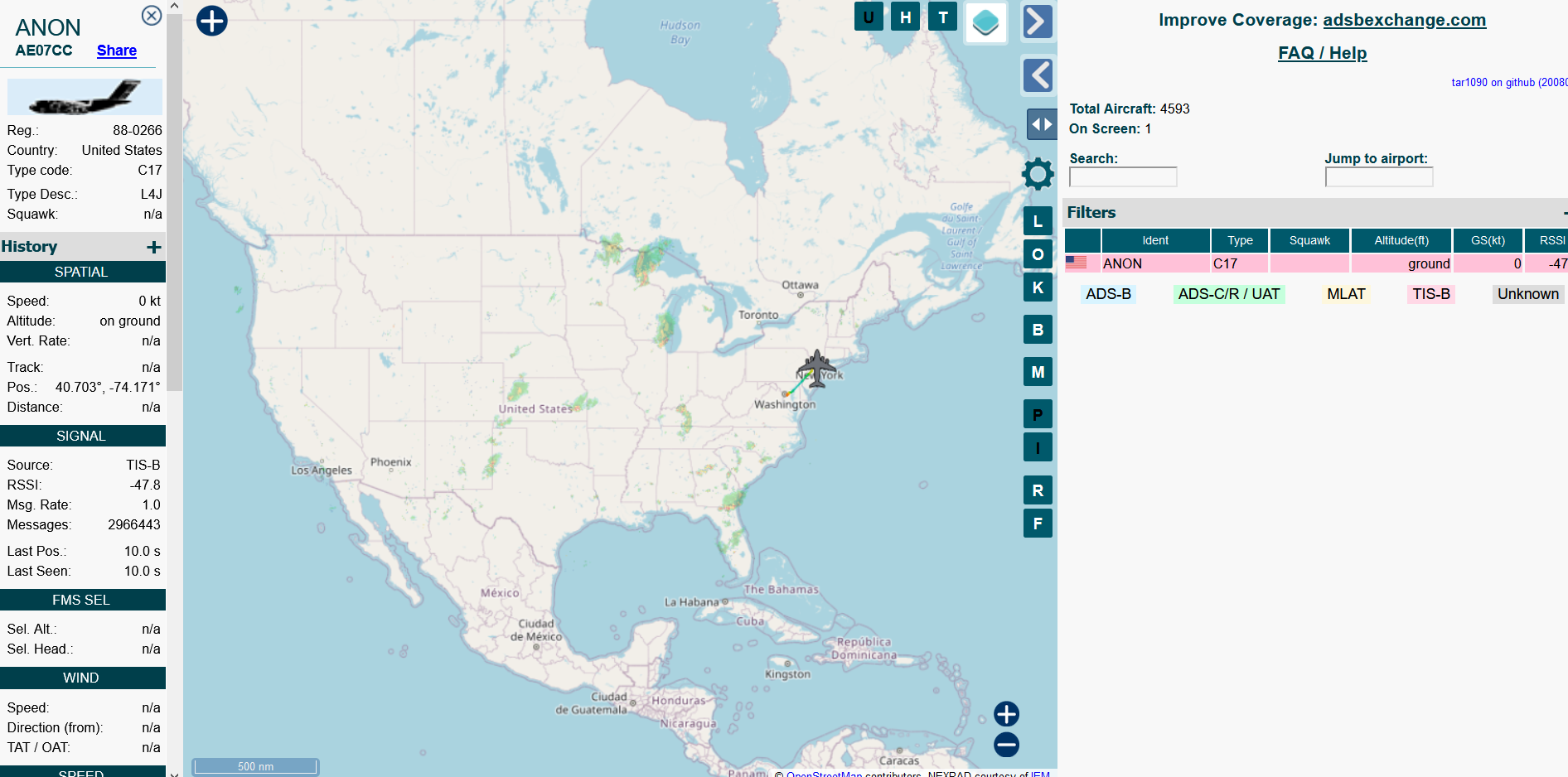Expand the History section
Viewport: 1568px width, 777px height.
tap(153, 247)
